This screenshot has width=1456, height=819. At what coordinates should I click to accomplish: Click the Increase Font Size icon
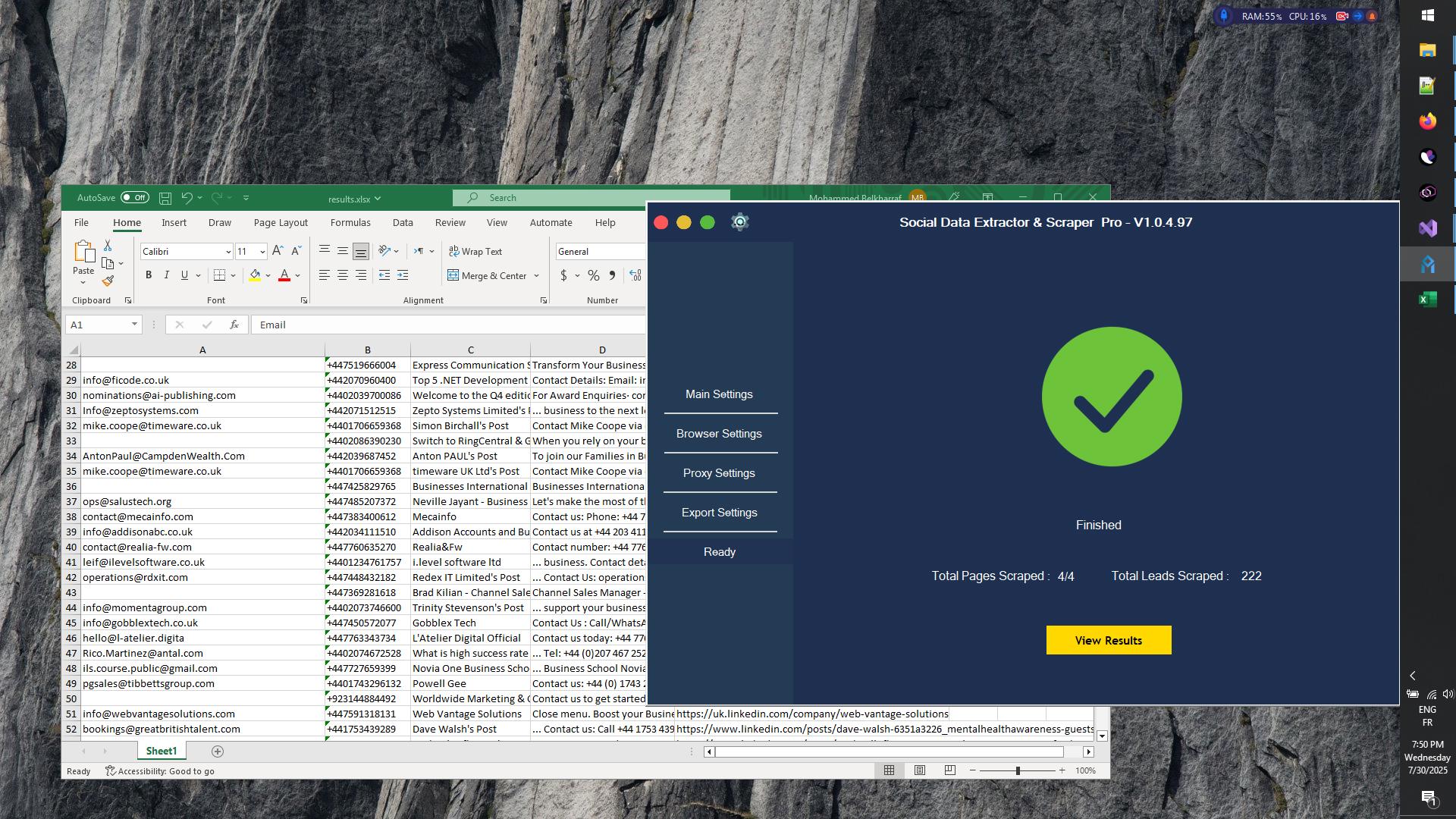coord(278,251)
